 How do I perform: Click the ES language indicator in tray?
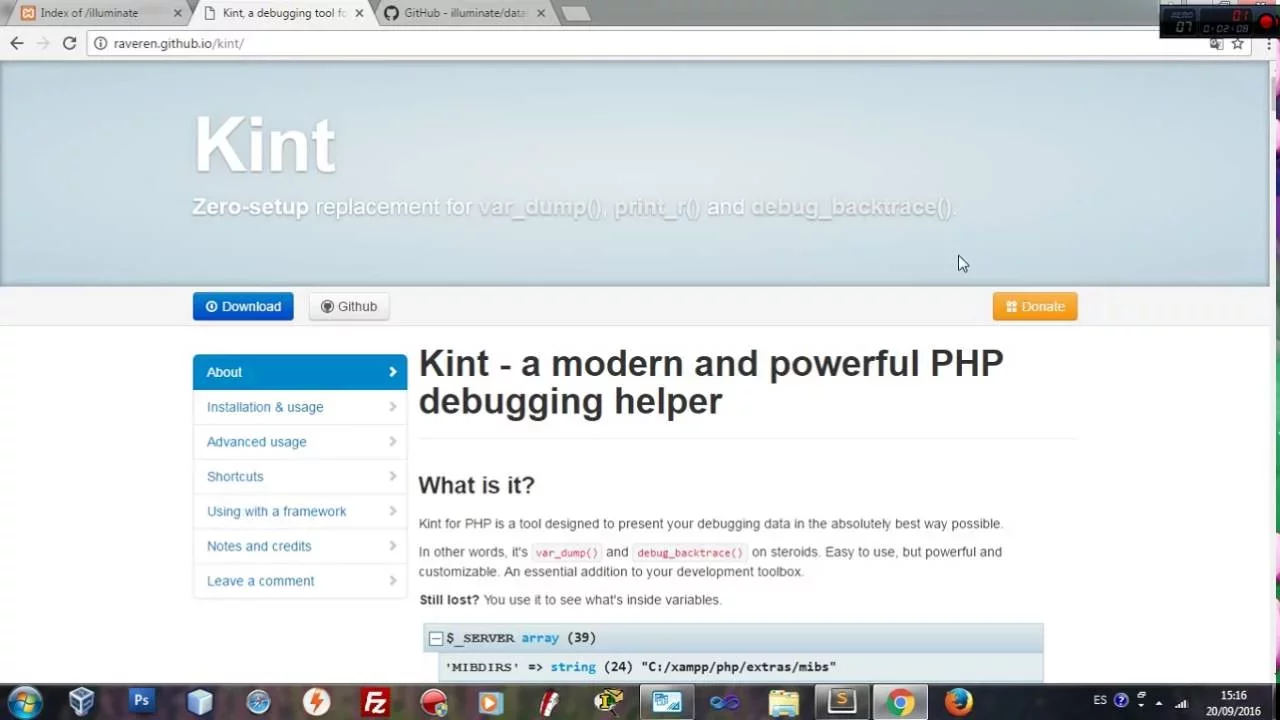[1100, 700]
